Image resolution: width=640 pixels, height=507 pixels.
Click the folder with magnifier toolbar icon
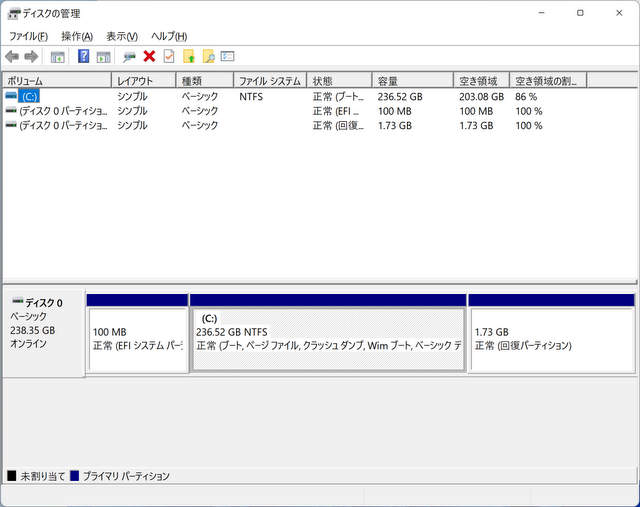(208, 57)
